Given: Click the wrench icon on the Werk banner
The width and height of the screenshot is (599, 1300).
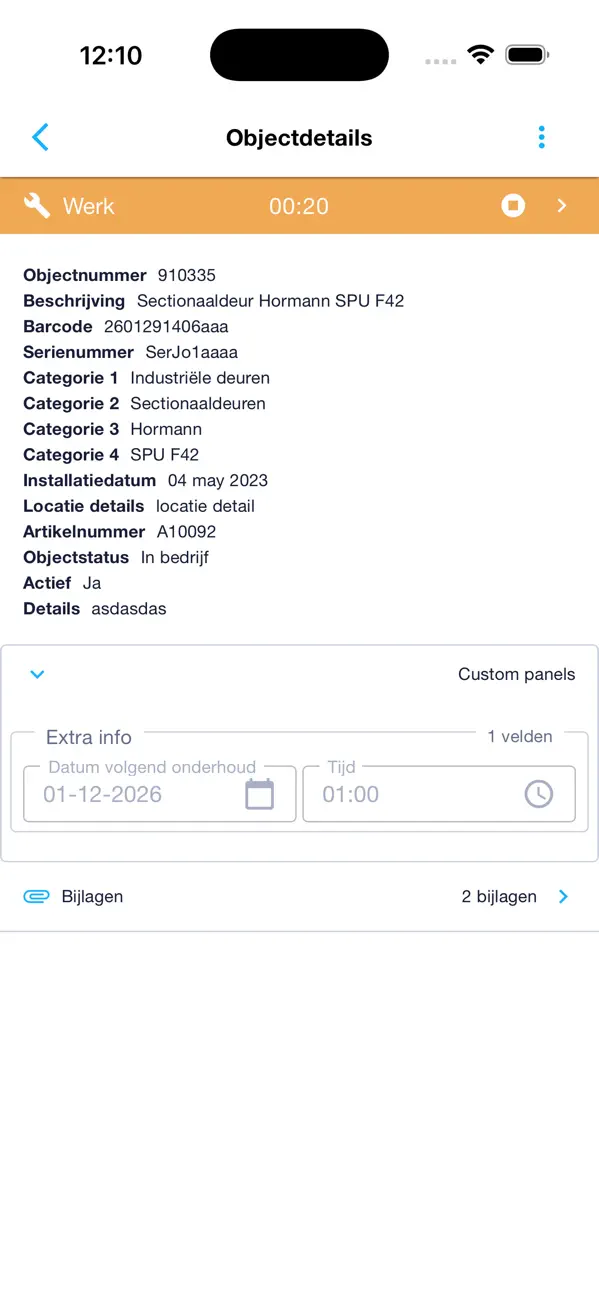Looking at the screenshot, I should tap(36, 204).
